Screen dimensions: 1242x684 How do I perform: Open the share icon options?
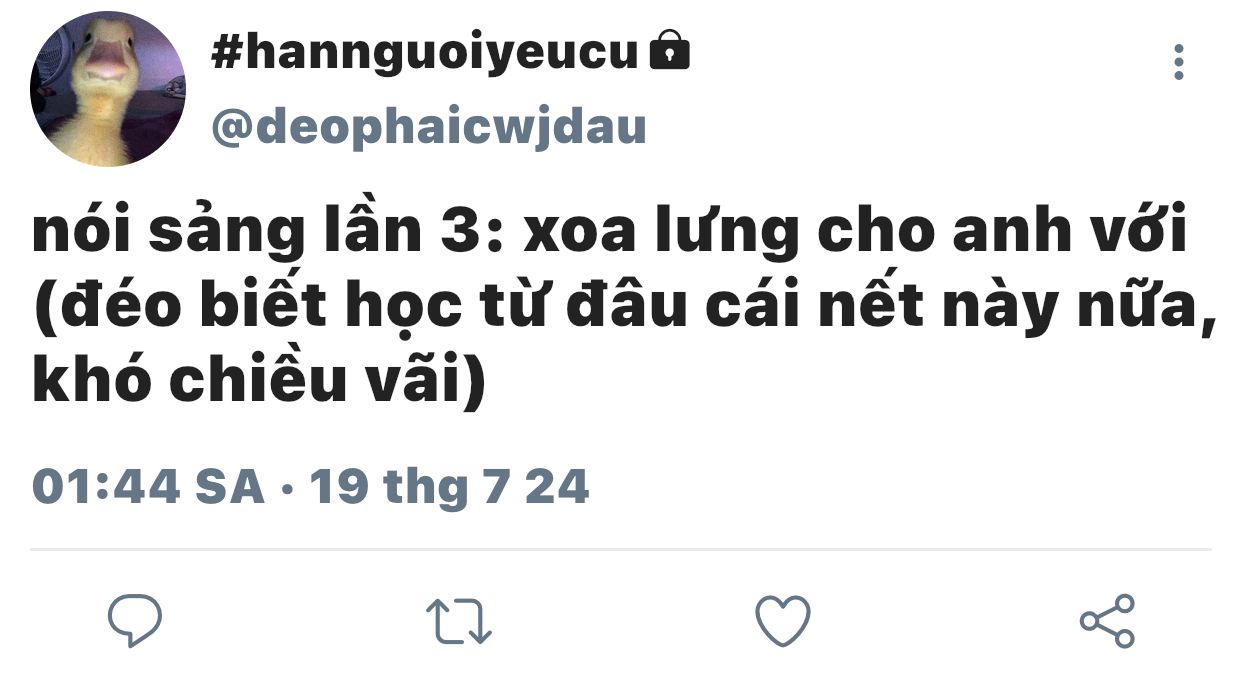[x=1107, y=621]
